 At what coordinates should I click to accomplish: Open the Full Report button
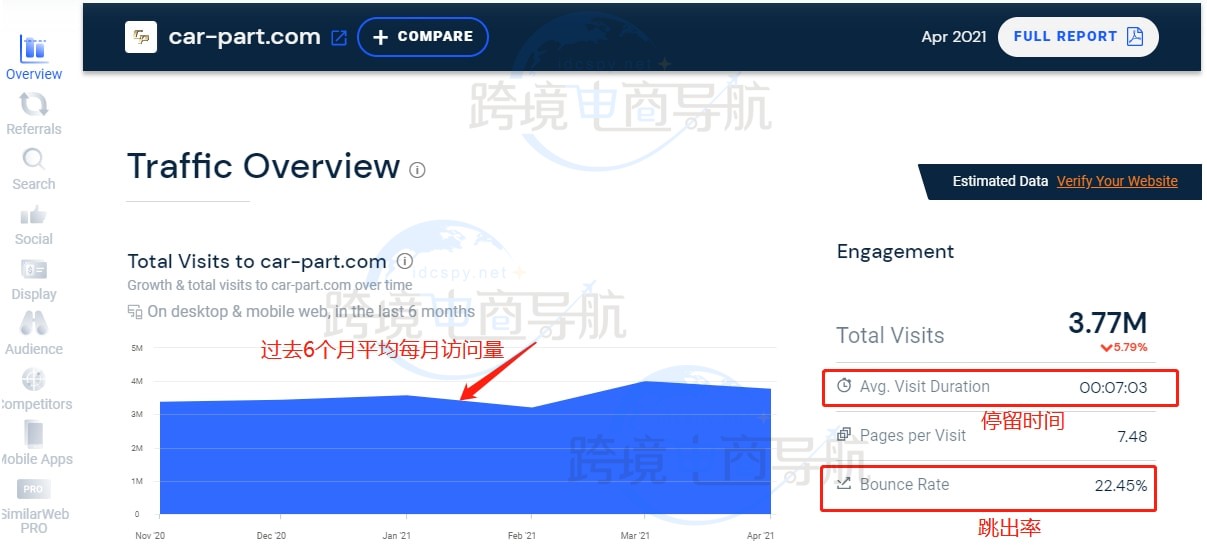click(1078, 37)
